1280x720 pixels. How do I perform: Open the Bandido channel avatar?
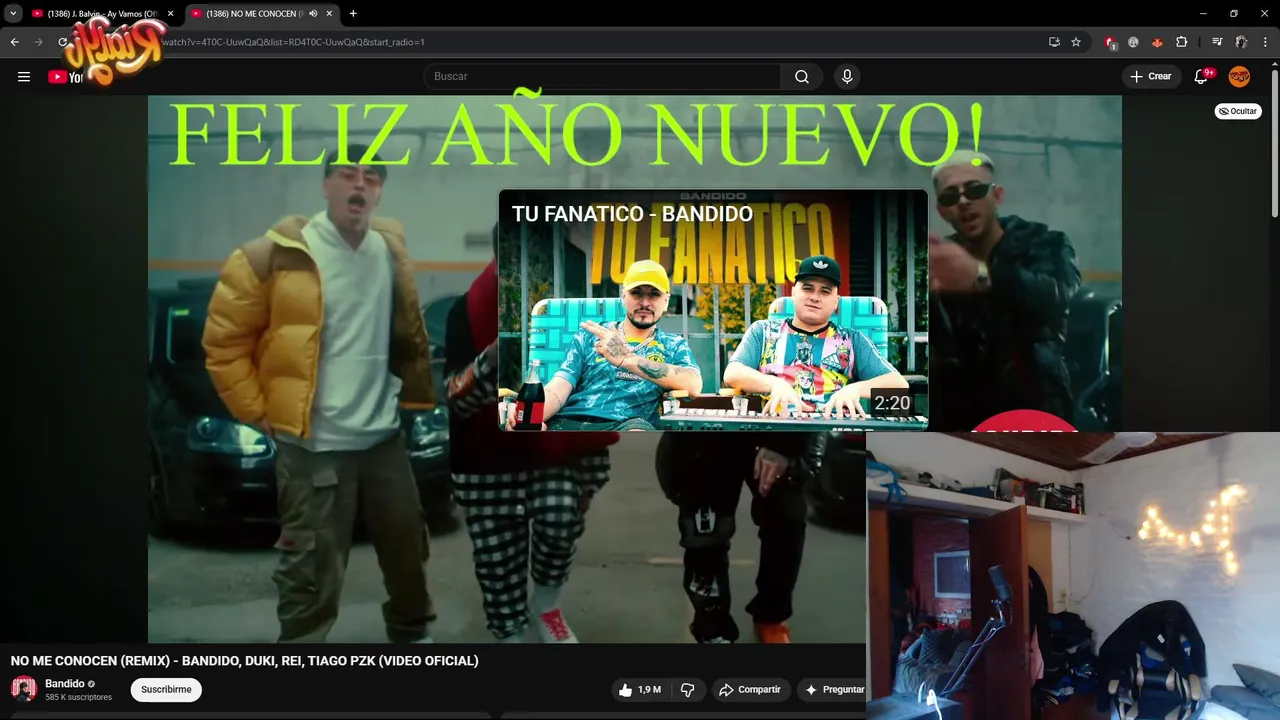[24, 689]
